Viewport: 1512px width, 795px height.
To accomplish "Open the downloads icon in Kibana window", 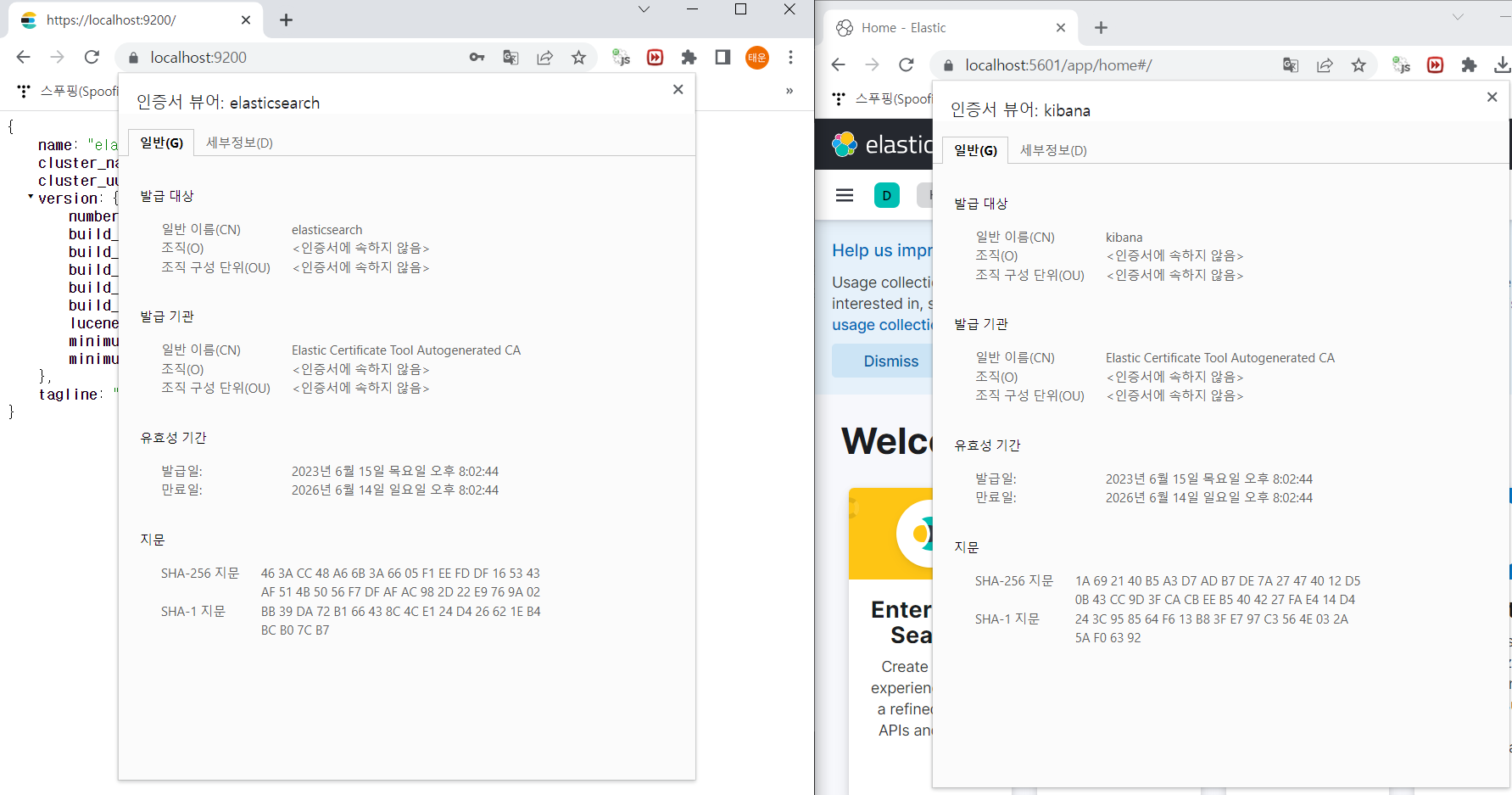I will click(1502, 65).
